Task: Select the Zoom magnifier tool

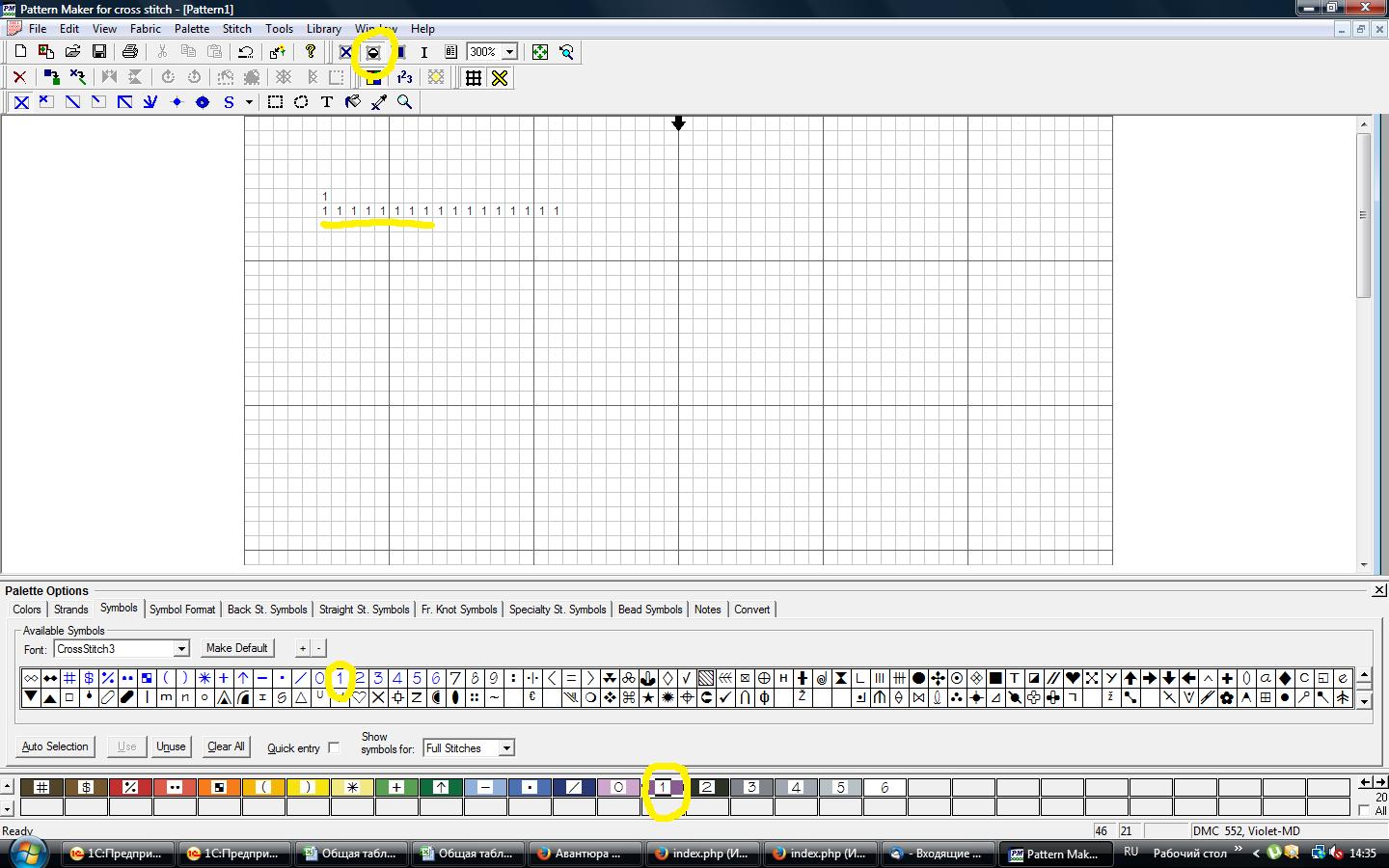Action: coord(405,102)
